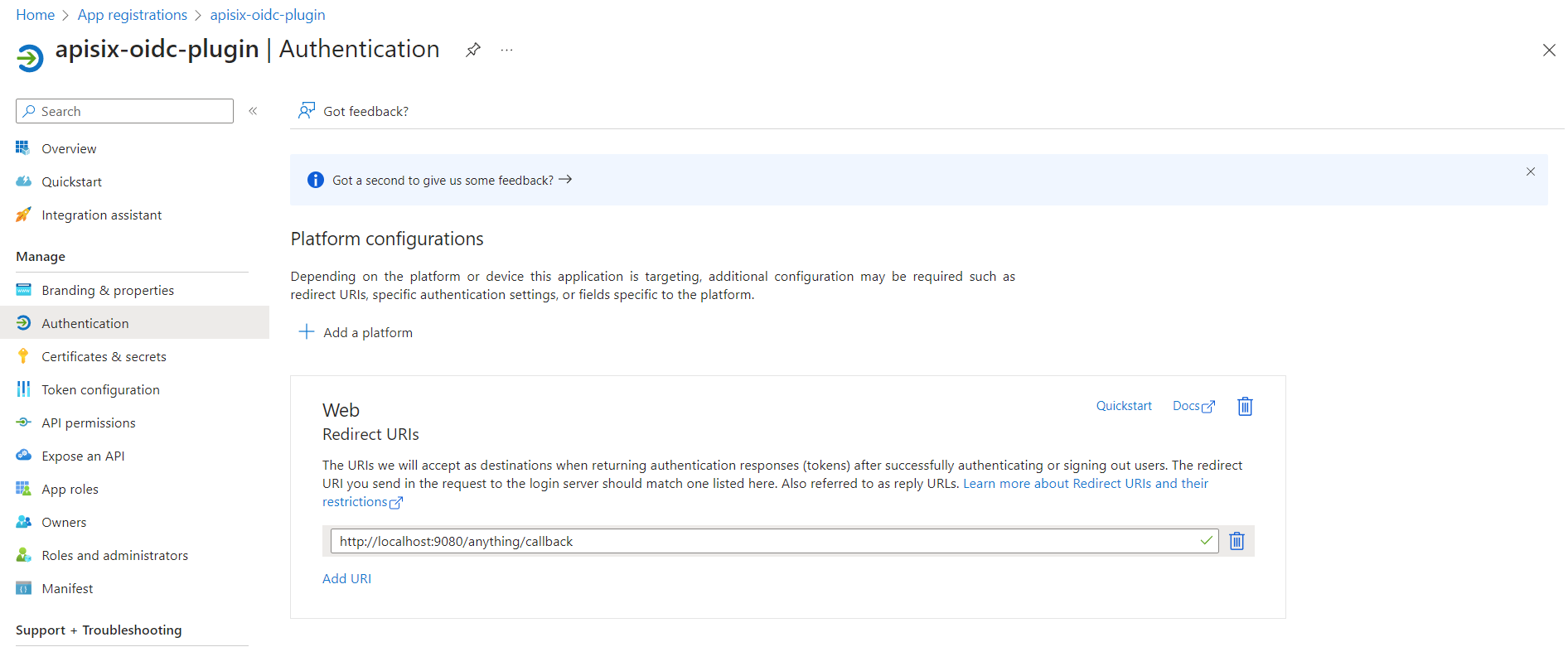Click the blue info icon in banner
This screenshot has height=647, width=1568.
tap(315, 180)
